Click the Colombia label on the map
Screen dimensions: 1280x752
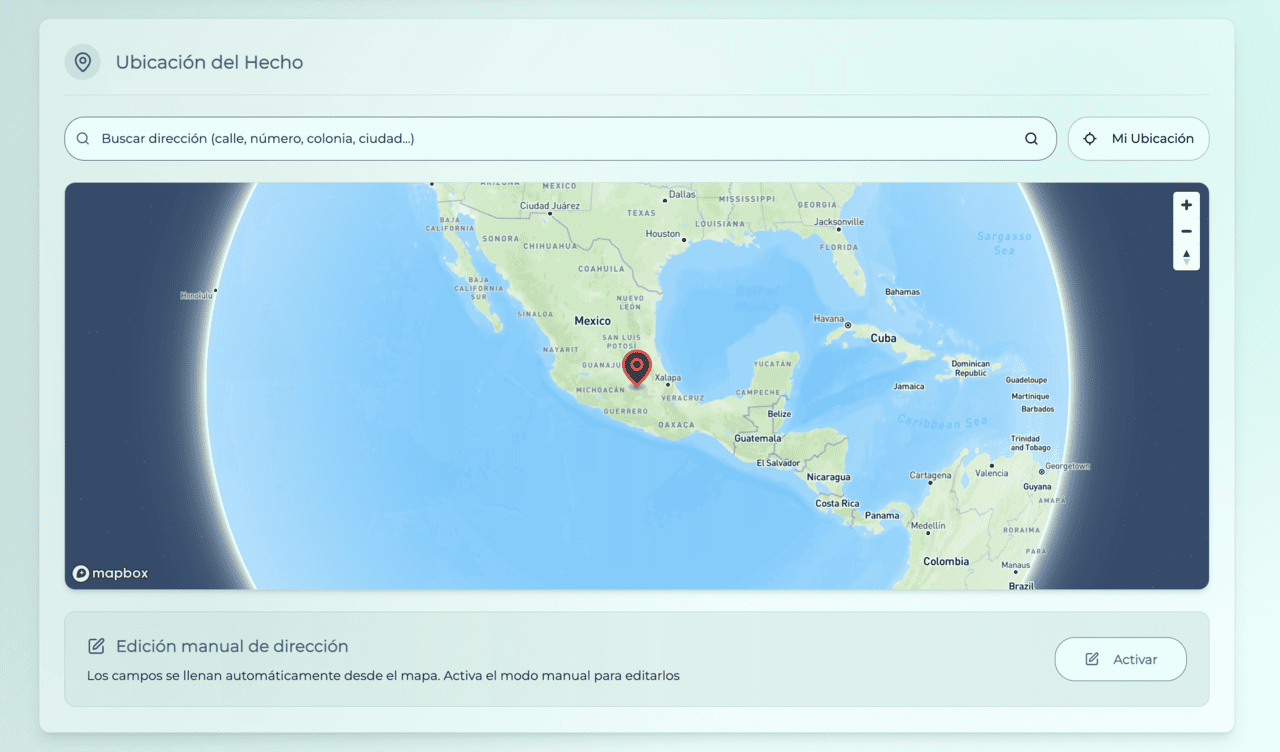point(945,561)
